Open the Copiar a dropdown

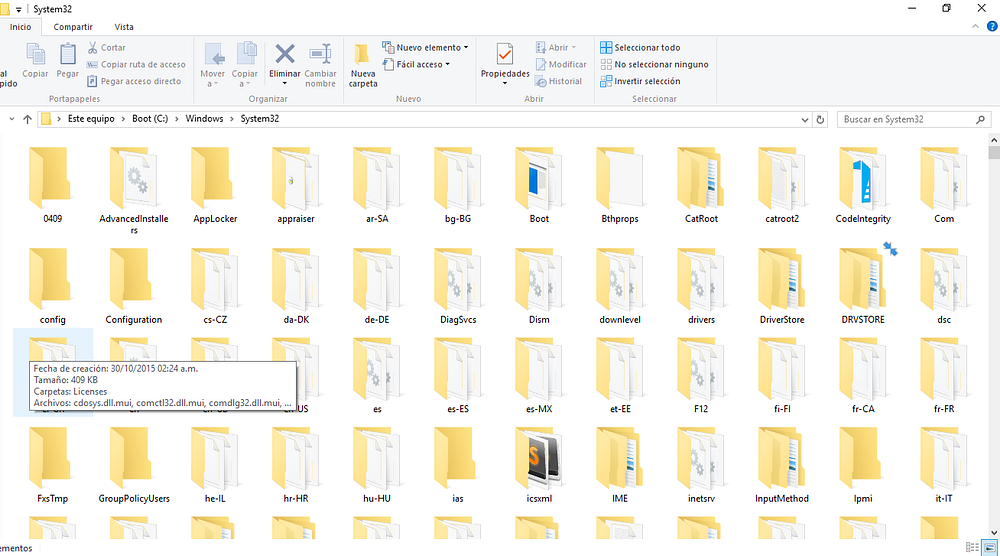tap(245, 65)
